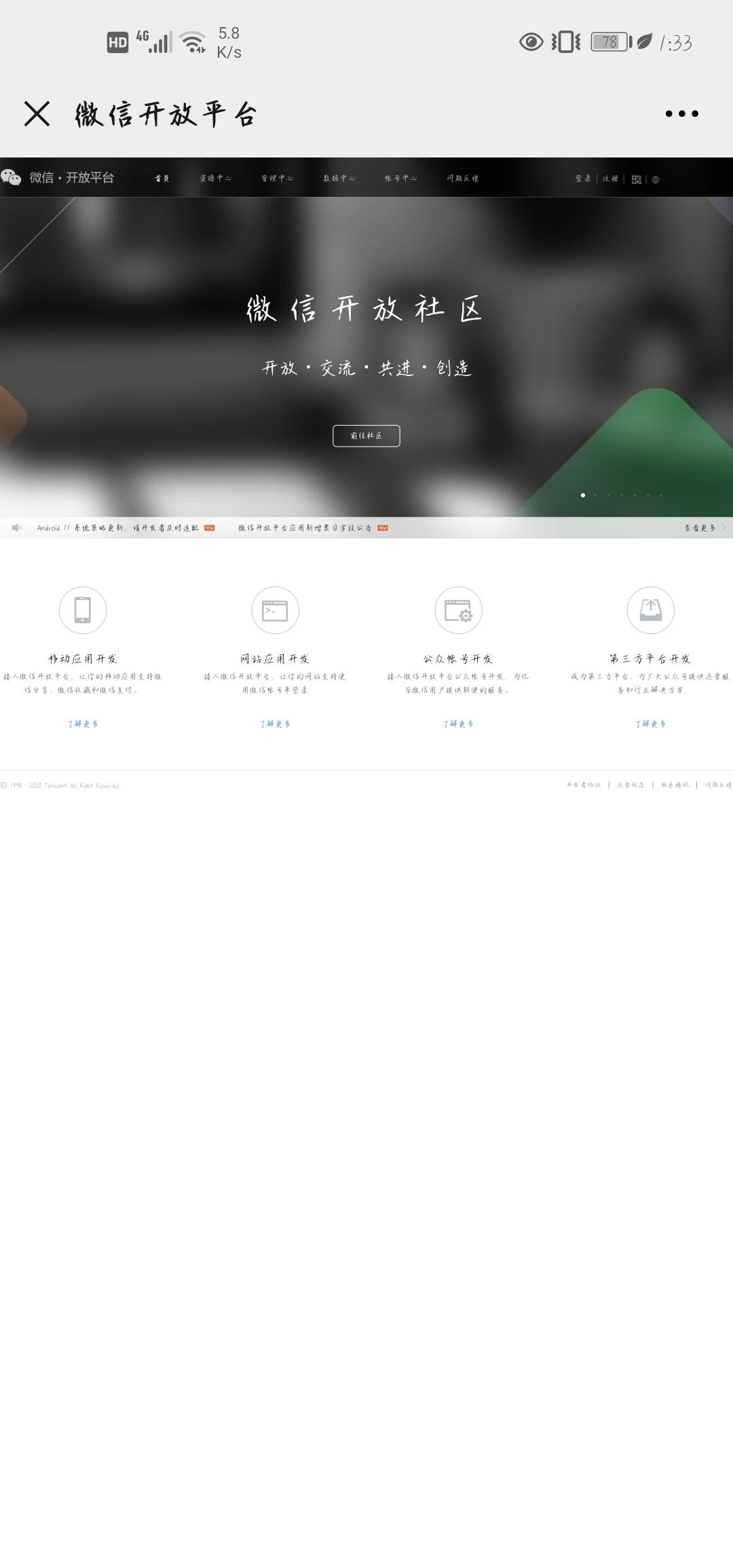The height and width of the screenshot is (1568, 733).
Task: Click the speaker announcement icon
Action: pos(17,527)
